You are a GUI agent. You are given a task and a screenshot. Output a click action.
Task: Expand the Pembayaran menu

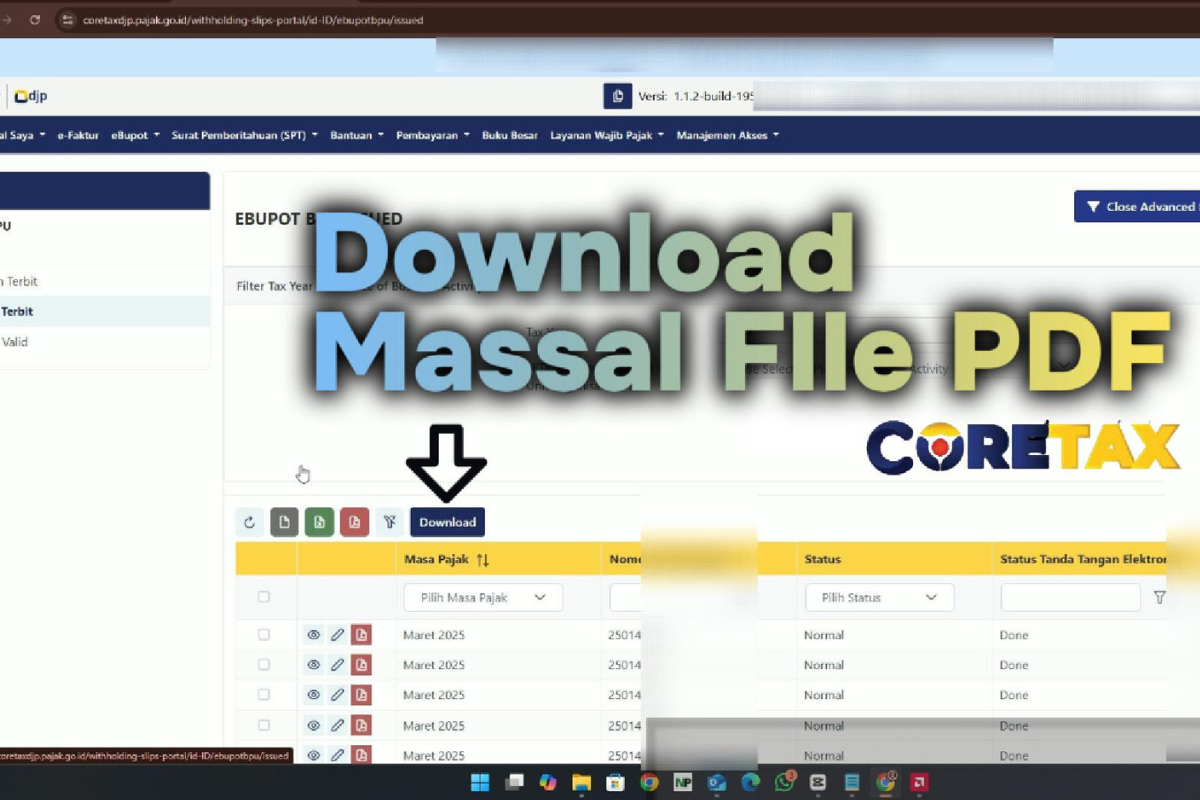[432, 135]
